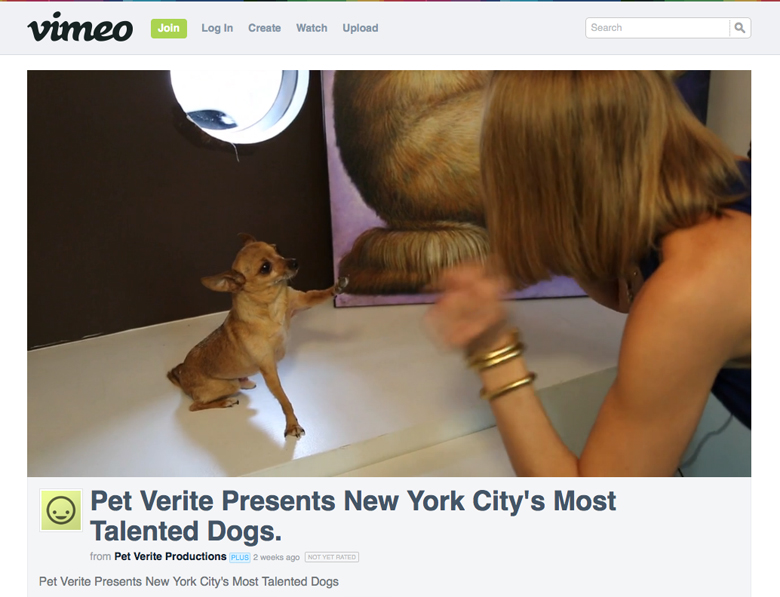Open the Upload menu item
This screenshot has height=597, width=780.
360,28
